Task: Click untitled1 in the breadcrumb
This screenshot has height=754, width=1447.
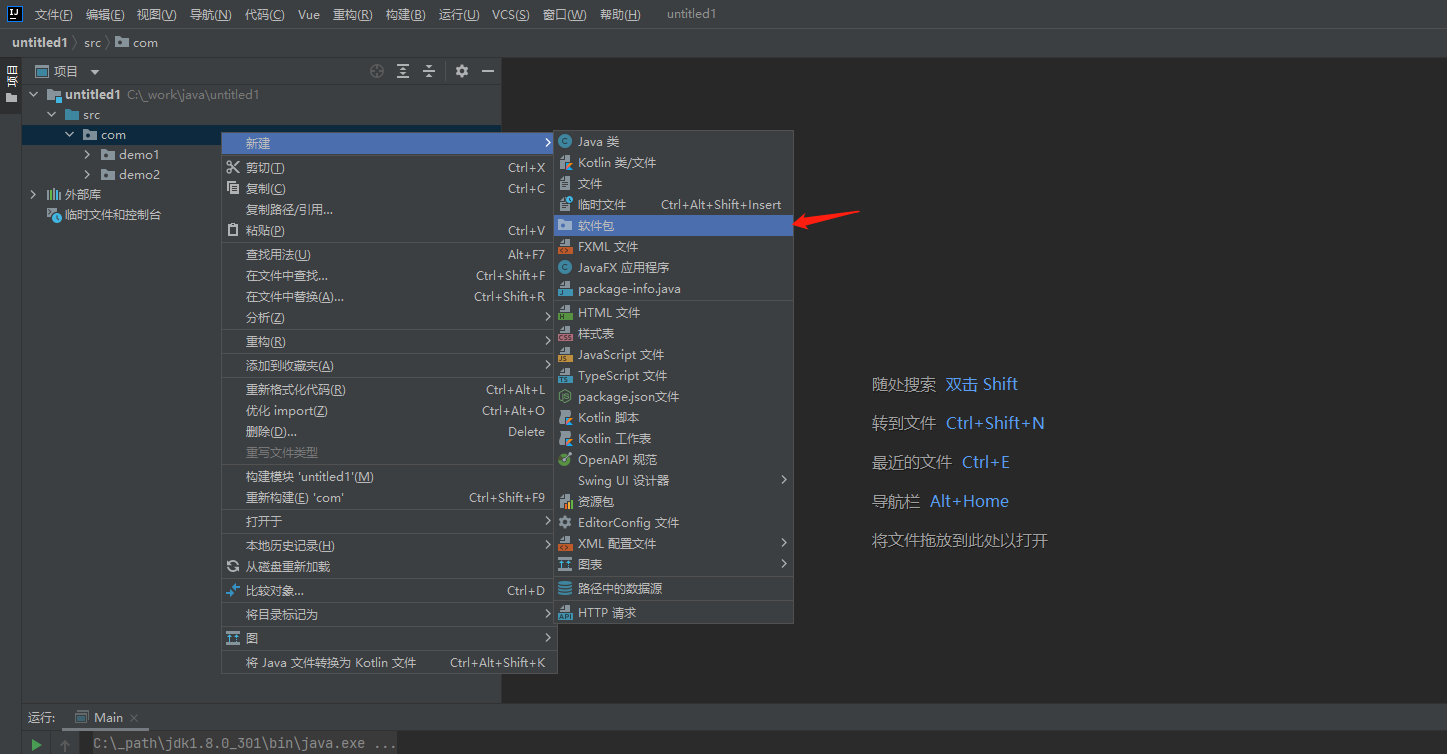Action: pyautogui.click(x=39, y=43)
